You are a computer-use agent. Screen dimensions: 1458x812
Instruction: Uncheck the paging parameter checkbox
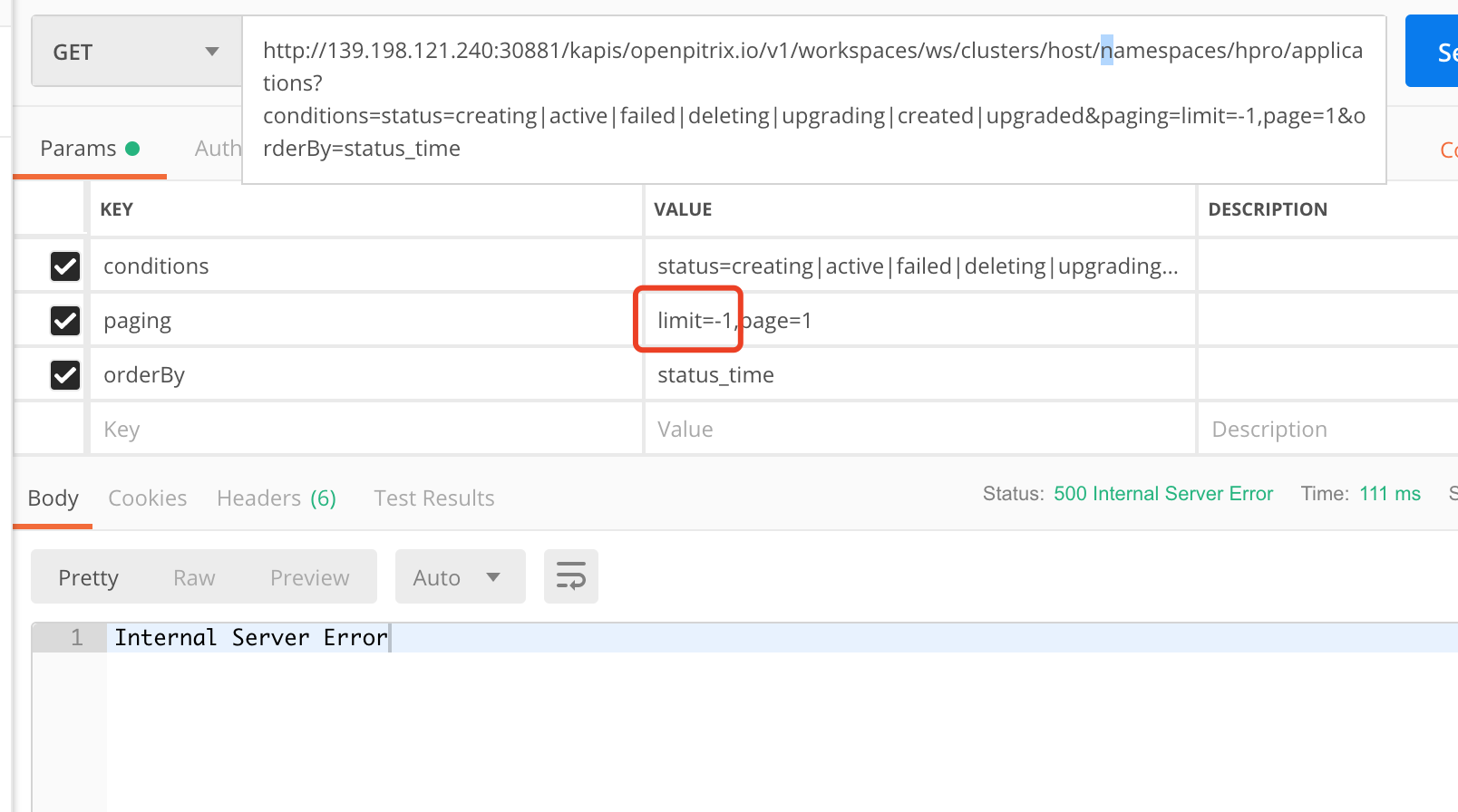[x=65, y=321]
